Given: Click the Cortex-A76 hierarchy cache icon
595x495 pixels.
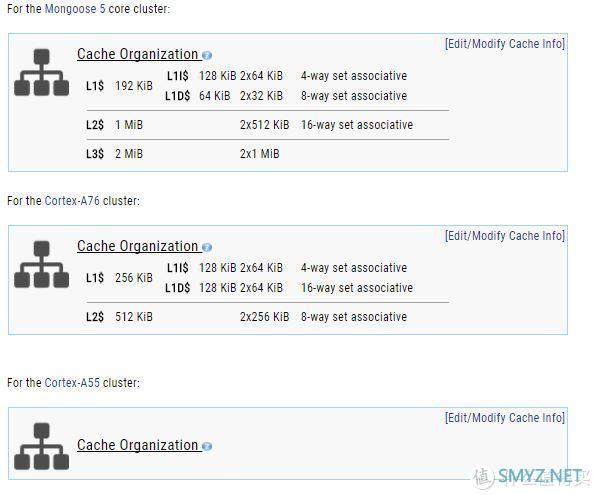Looking at the screenshot, I should click(41, 264).
